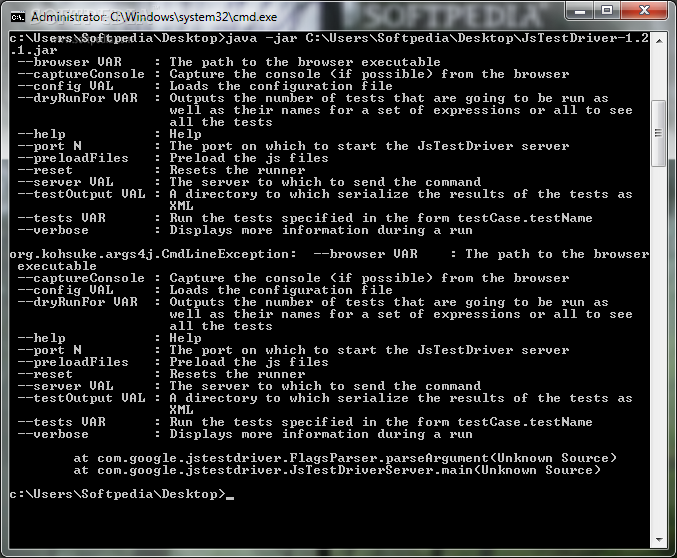
Task: Click the 'JsTestDriverServer.main(Unknown Source)' stack line
Action: (337, 470)
